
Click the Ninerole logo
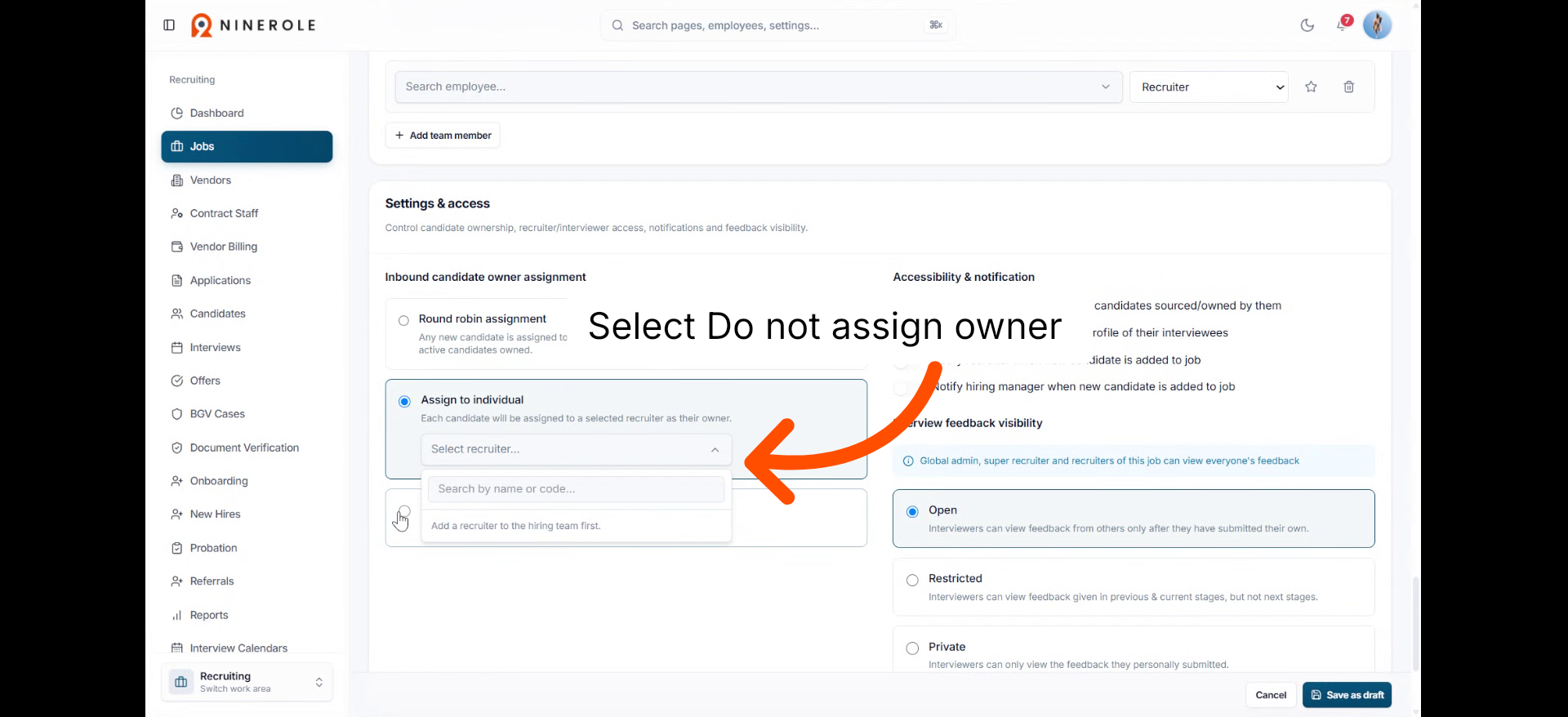[x=253, y=25]
